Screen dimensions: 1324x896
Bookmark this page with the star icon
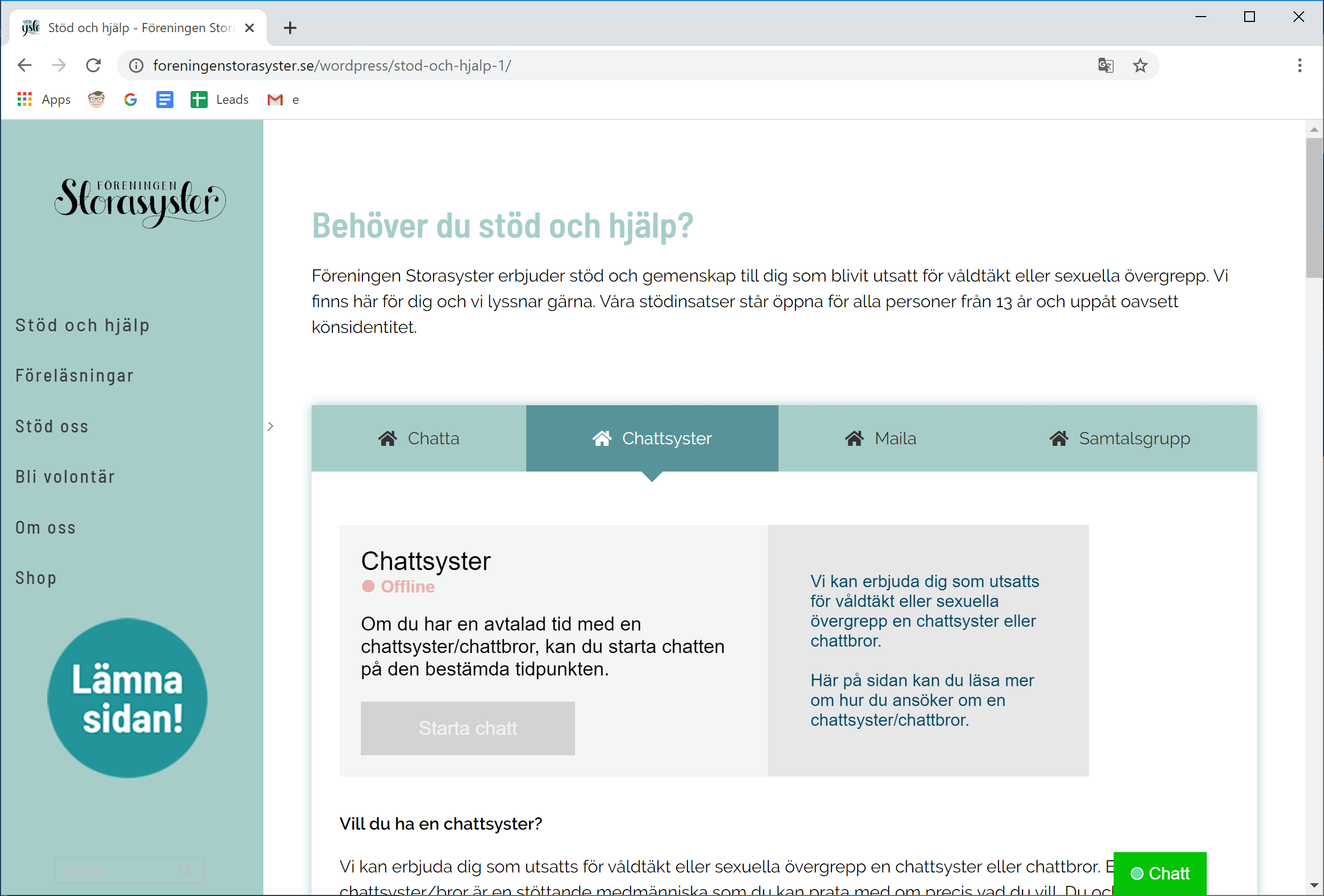1140,65
